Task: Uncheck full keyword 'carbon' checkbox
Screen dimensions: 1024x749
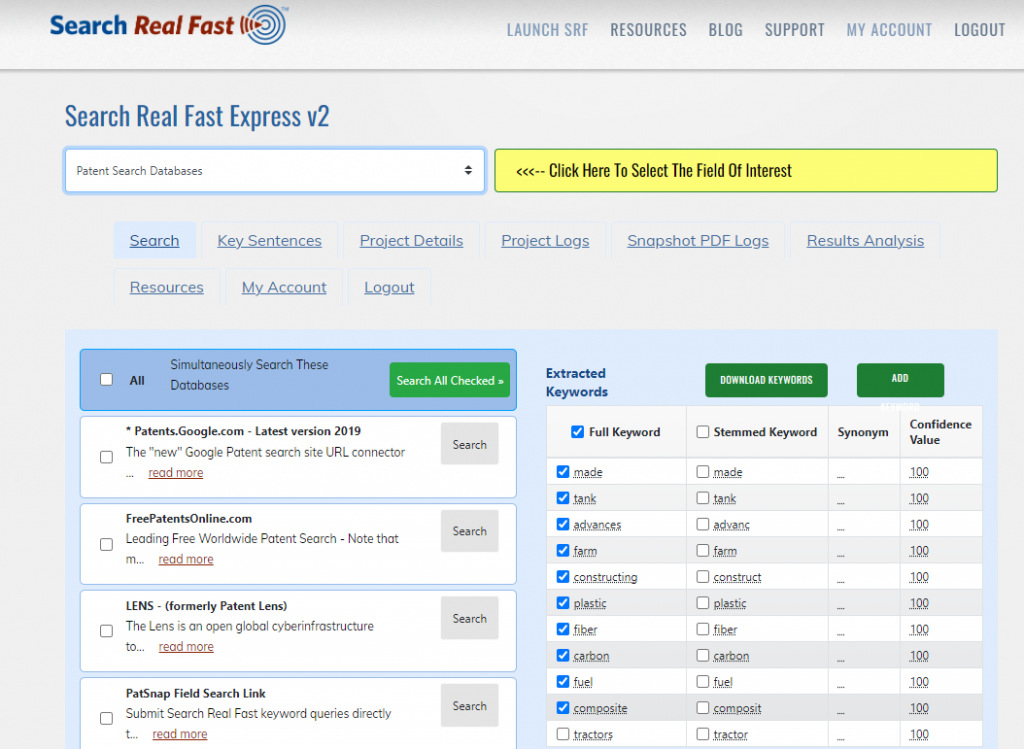Action: pos(563,655)
